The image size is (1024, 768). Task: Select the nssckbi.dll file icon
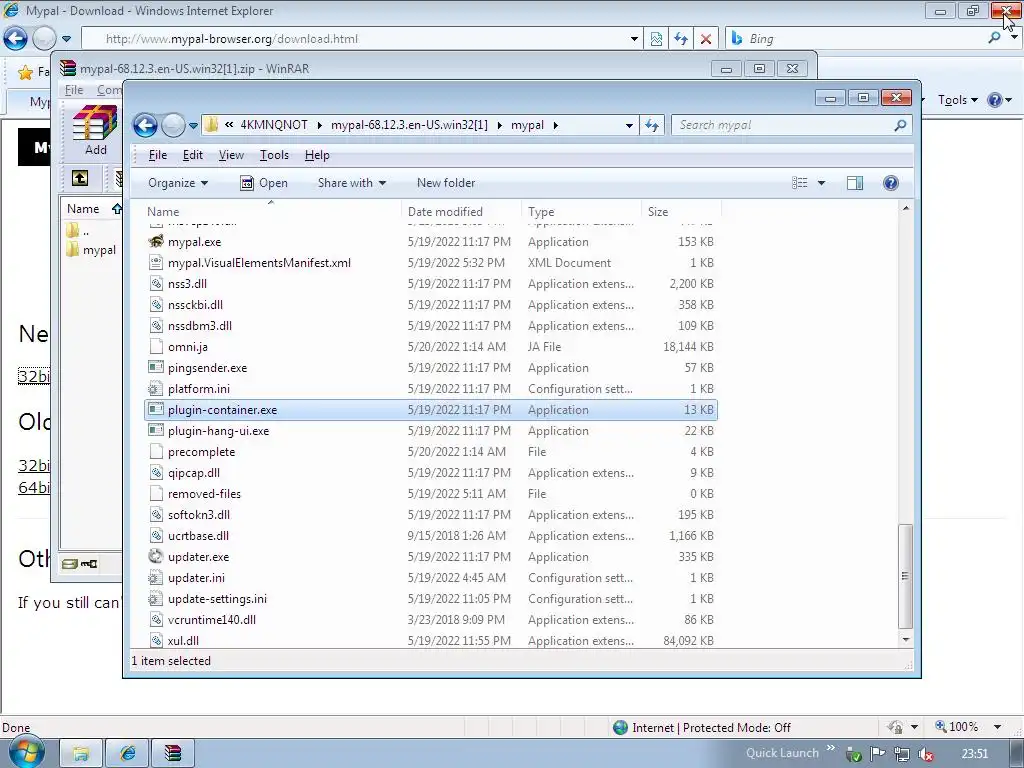155,304
